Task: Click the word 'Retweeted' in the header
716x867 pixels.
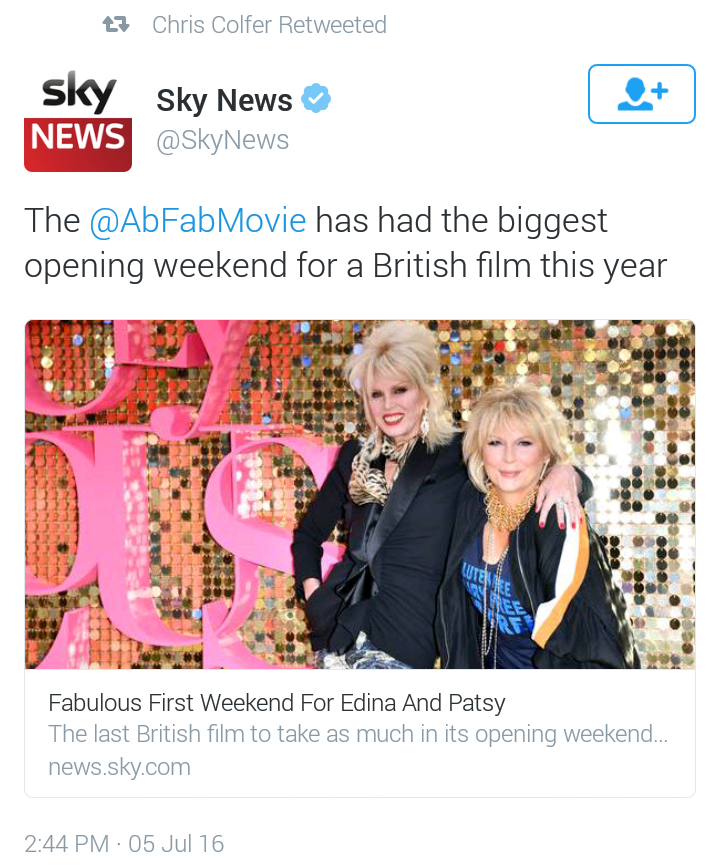Action: [332, 25]
